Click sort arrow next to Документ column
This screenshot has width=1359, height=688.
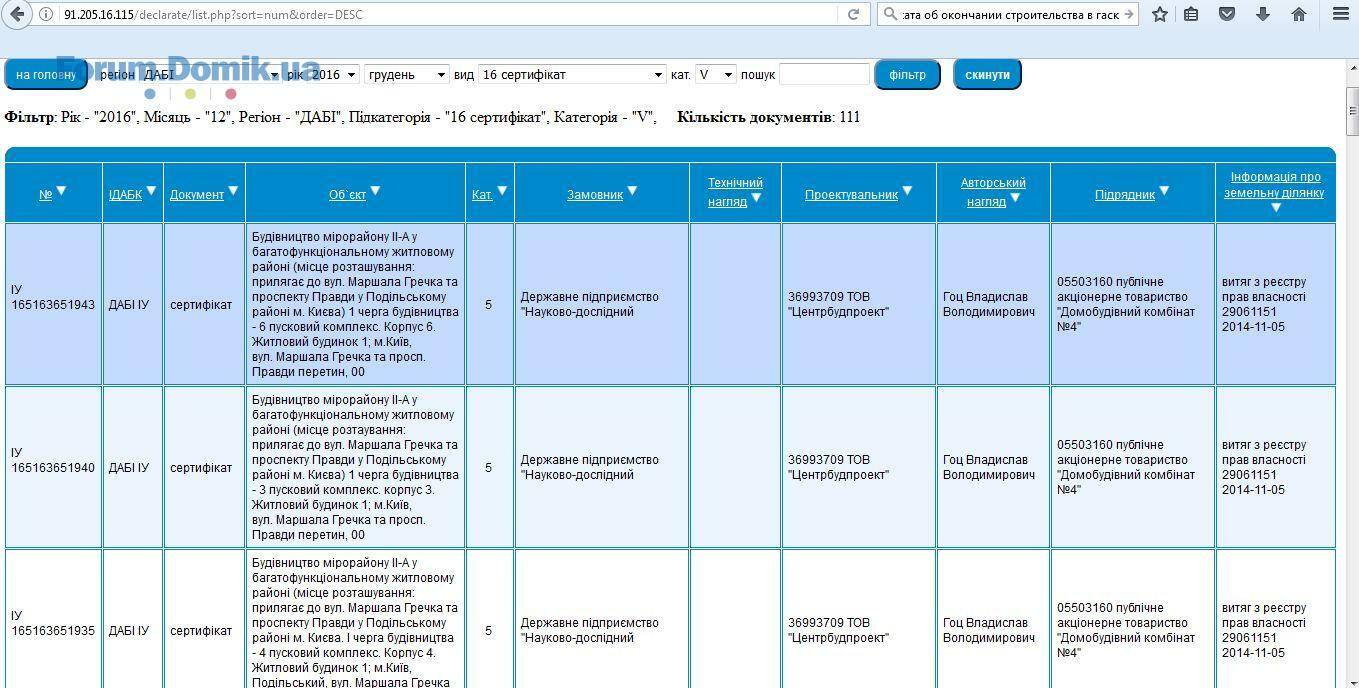click(233, 190)
